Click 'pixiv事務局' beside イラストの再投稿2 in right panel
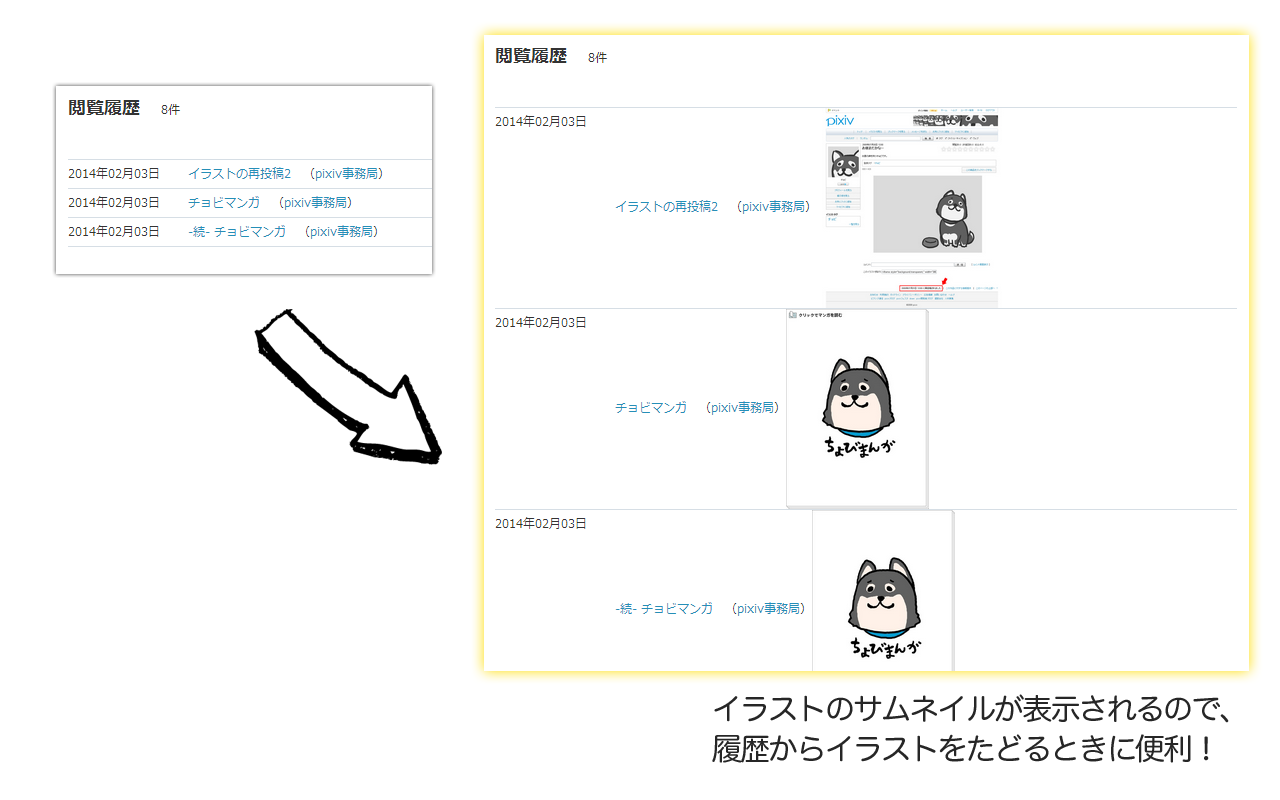This screenshot has height=800, width=1280. 773,207
